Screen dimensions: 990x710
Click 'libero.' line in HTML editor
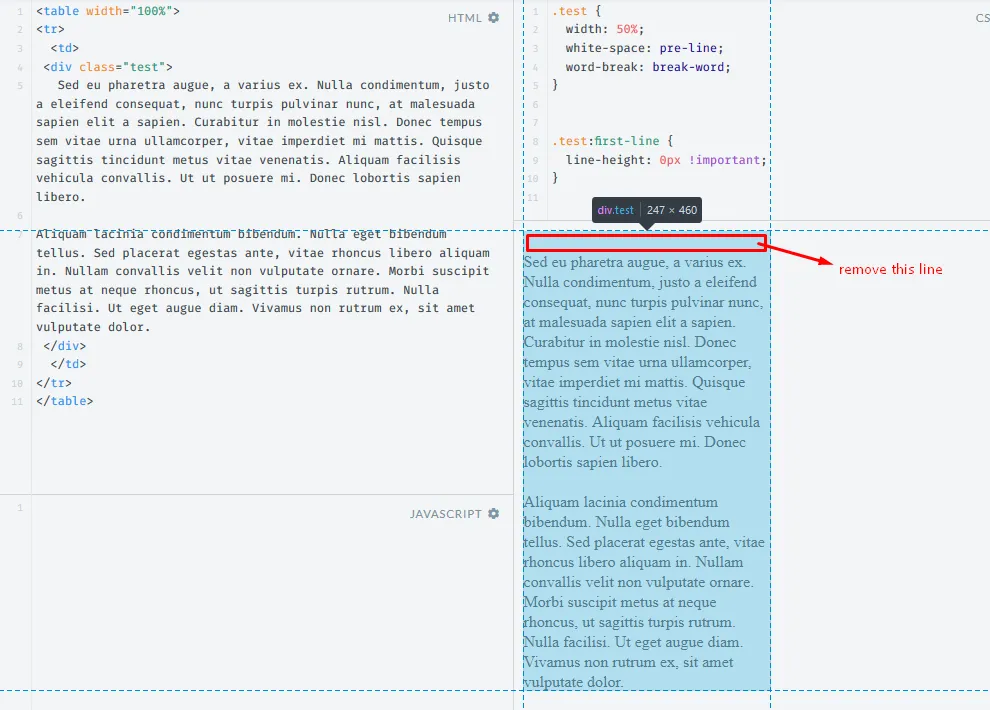pyautogui.click(x=61, y=197)
